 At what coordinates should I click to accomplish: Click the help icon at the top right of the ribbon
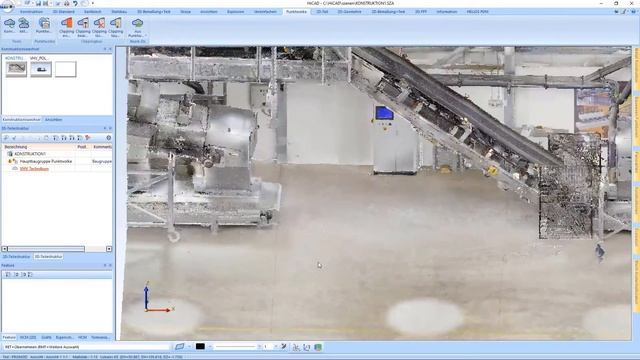(x=633, y=12)
